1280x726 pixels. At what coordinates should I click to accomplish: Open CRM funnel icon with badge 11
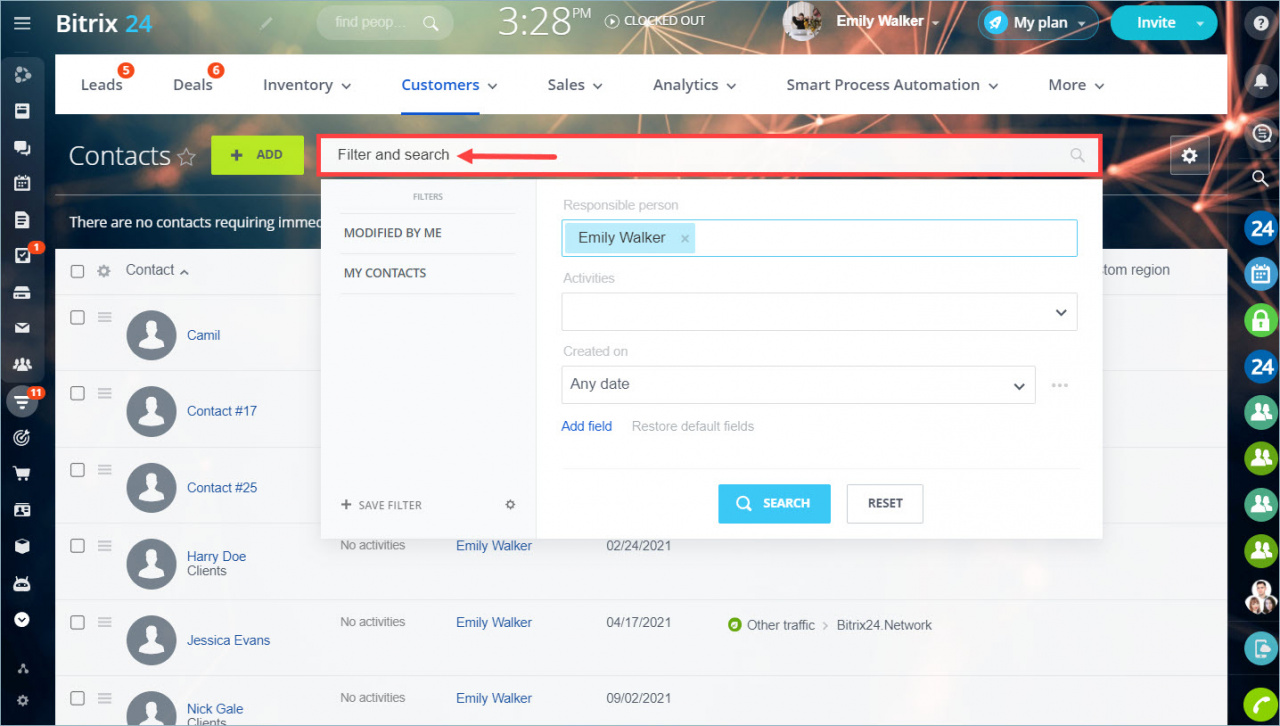click(22, 401)
